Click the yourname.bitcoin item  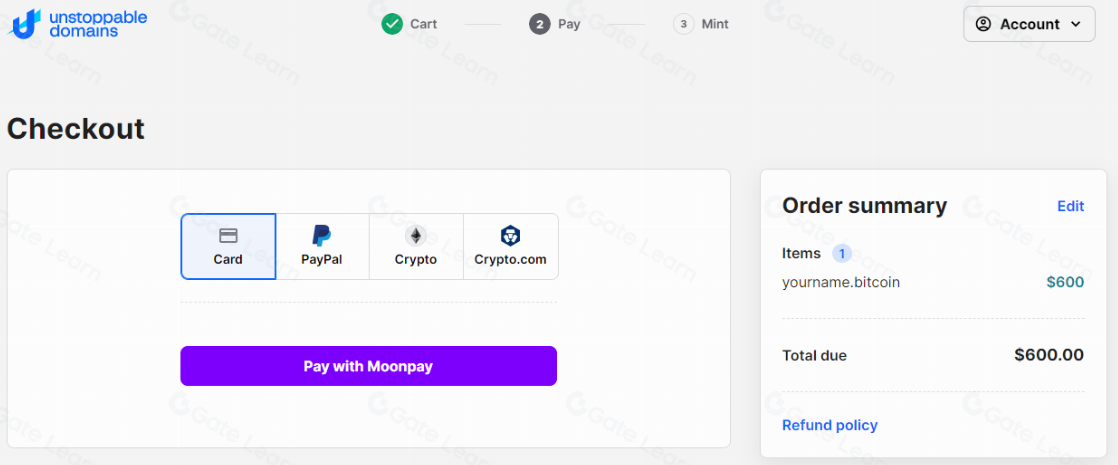point(841,282)
